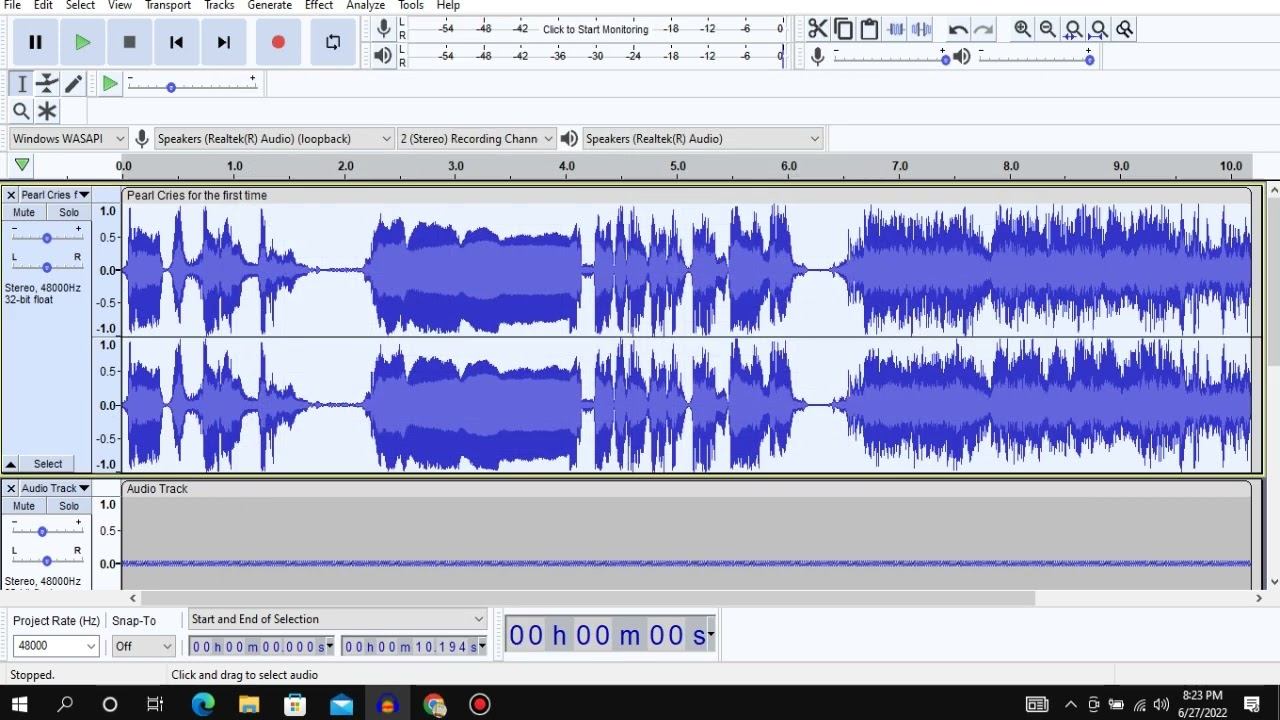Open the Transport menu
The height and width of the screenshot is (720, 1280).
(x=168, y=5)
